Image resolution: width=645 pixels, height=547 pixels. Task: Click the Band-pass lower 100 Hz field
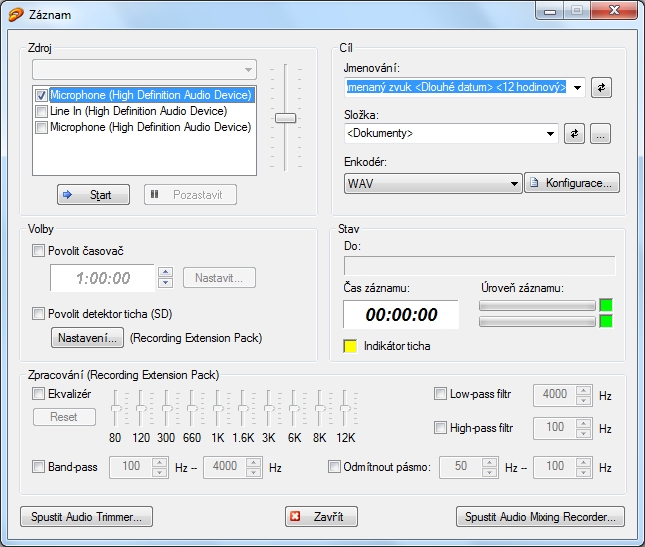(131, 467)
